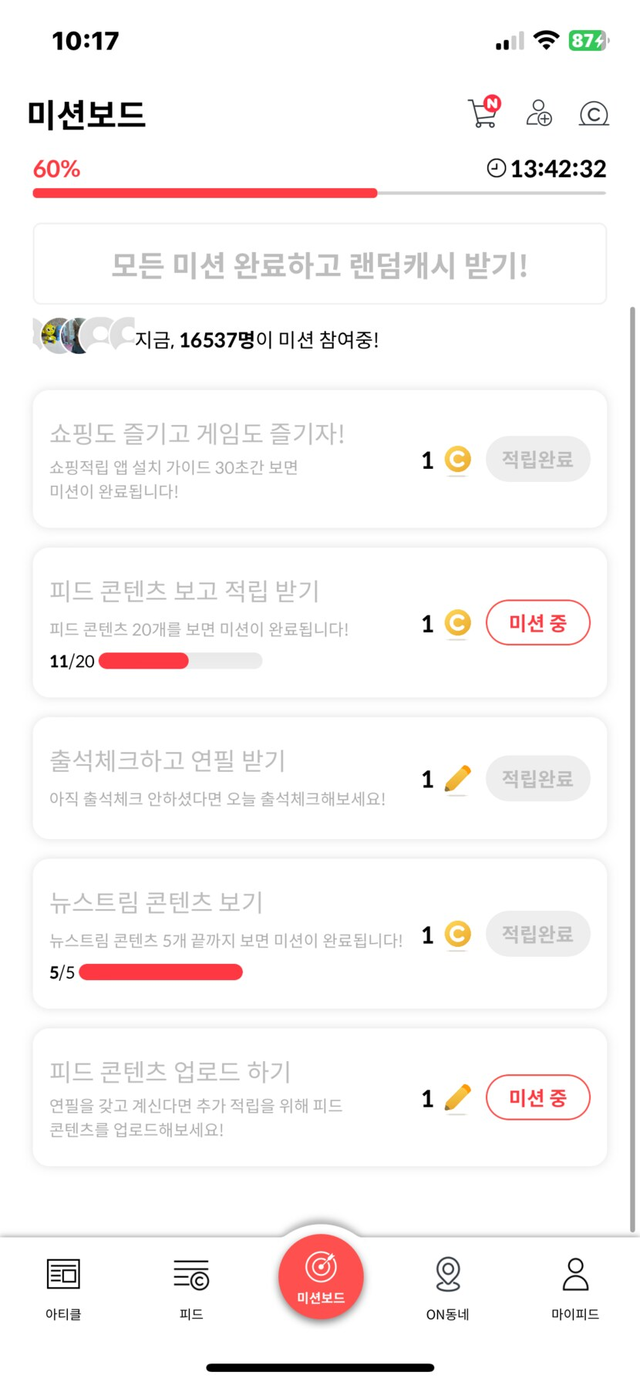The width and height of the screenshot is (640, 1385).
Task: Switch to the 아티클 tab
Action: coord(63,1289)
